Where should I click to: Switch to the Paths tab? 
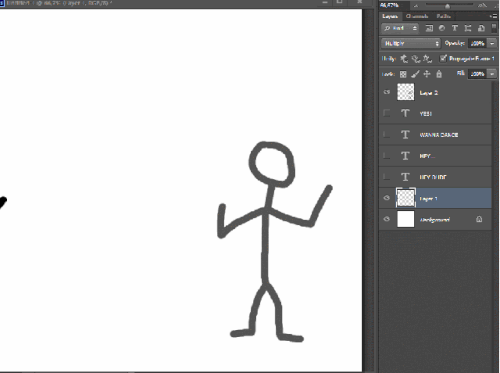tap(443, 16)
